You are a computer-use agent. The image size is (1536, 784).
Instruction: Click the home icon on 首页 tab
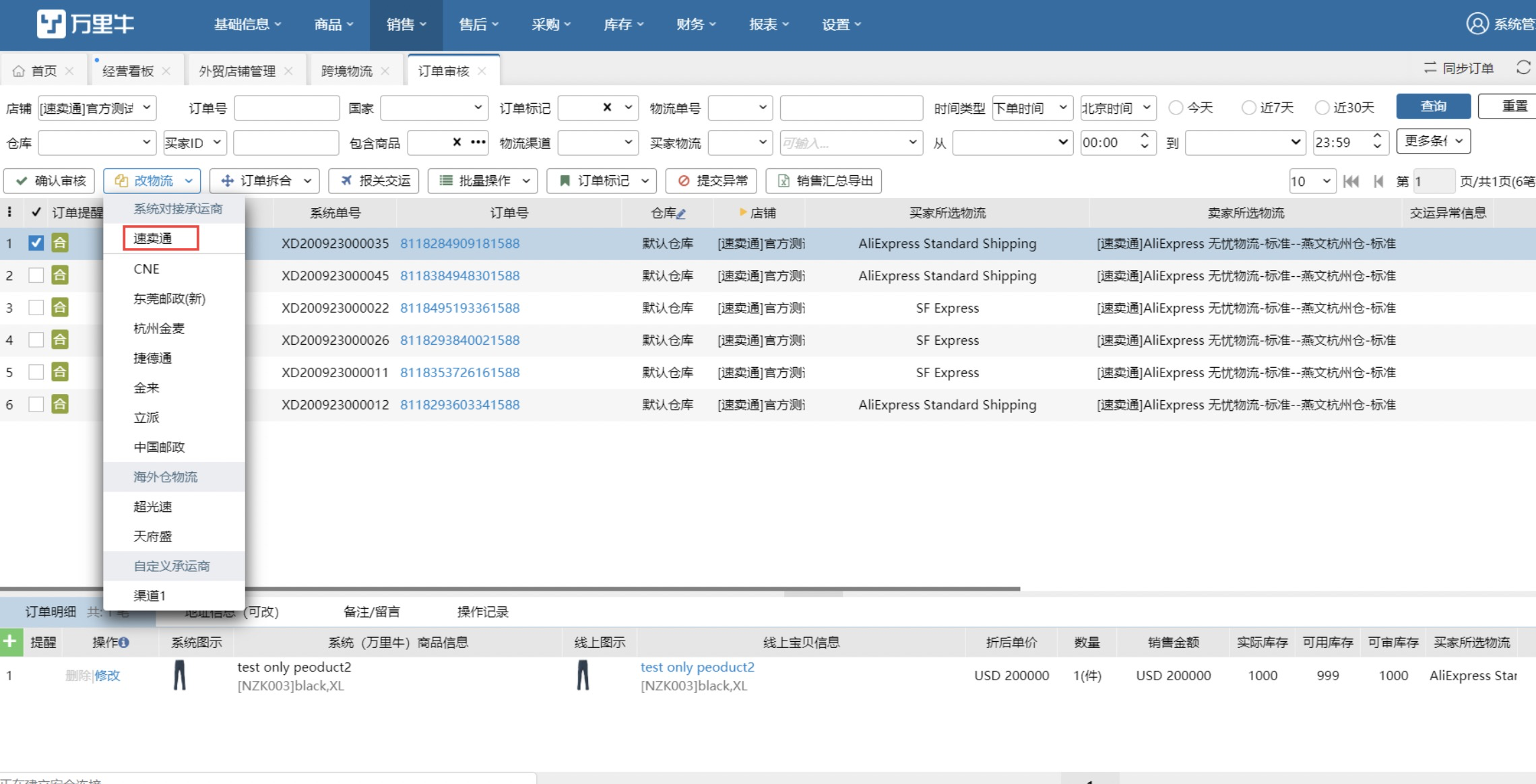[x=19, y=71]
